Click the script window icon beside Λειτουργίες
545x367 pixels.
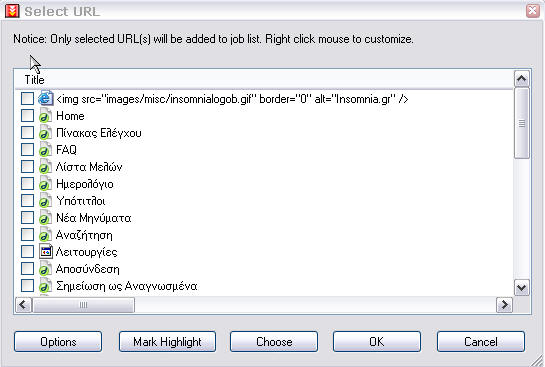tap(46, 252)
